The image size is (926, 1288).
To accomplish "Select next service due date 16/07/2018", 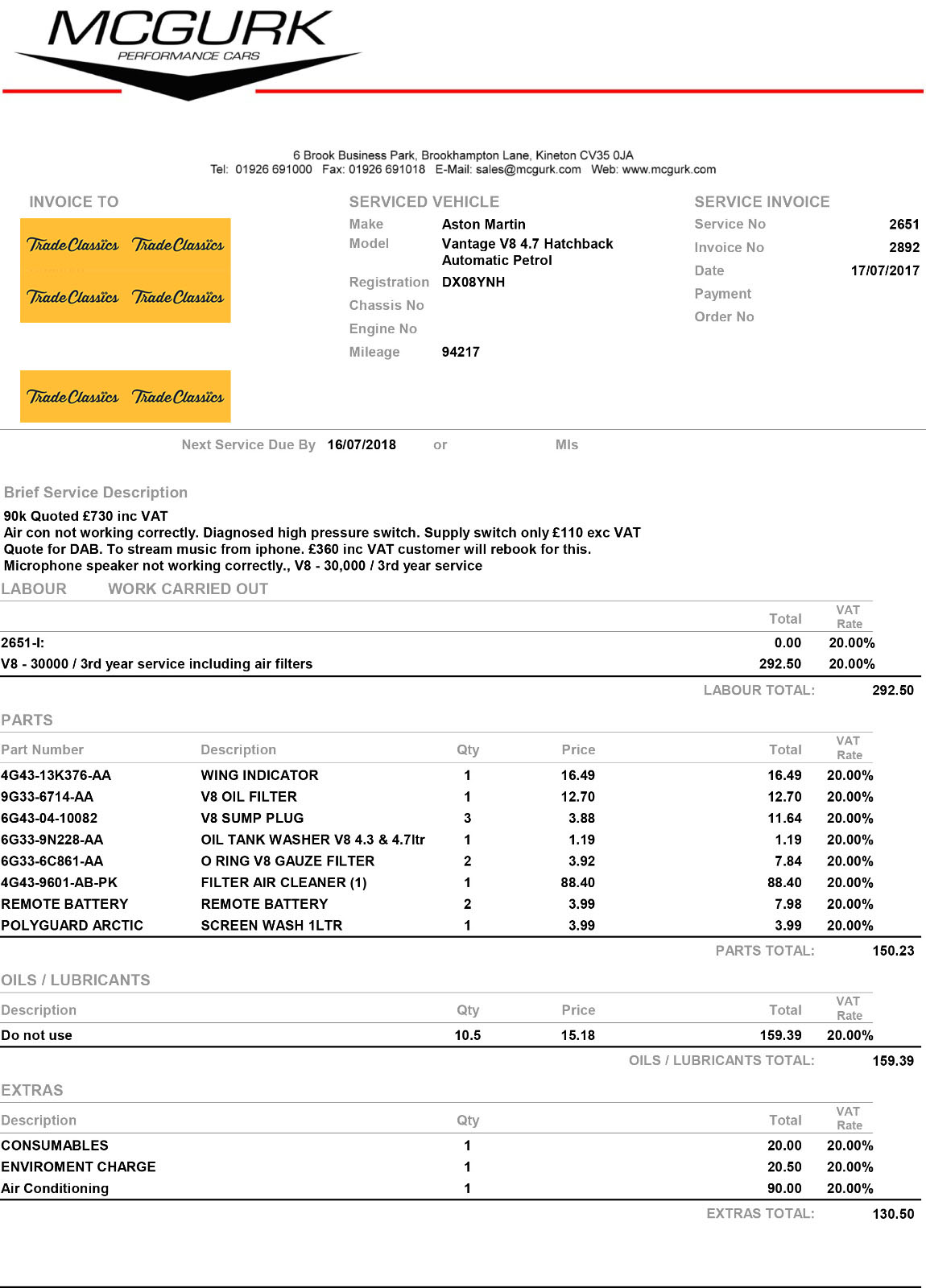I will tap(362, 445).
